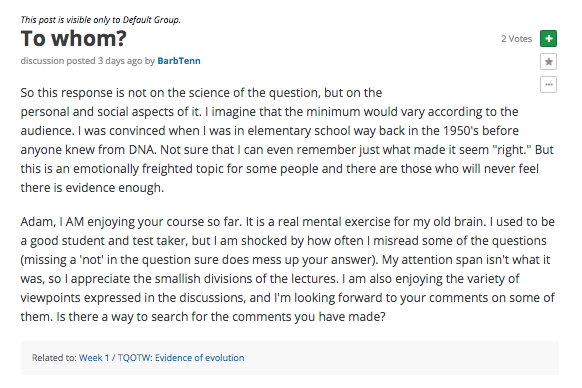Click the line 'there is evidence enough.'
582x388 pixels.
pyautogui.click(x=92, y=188)
